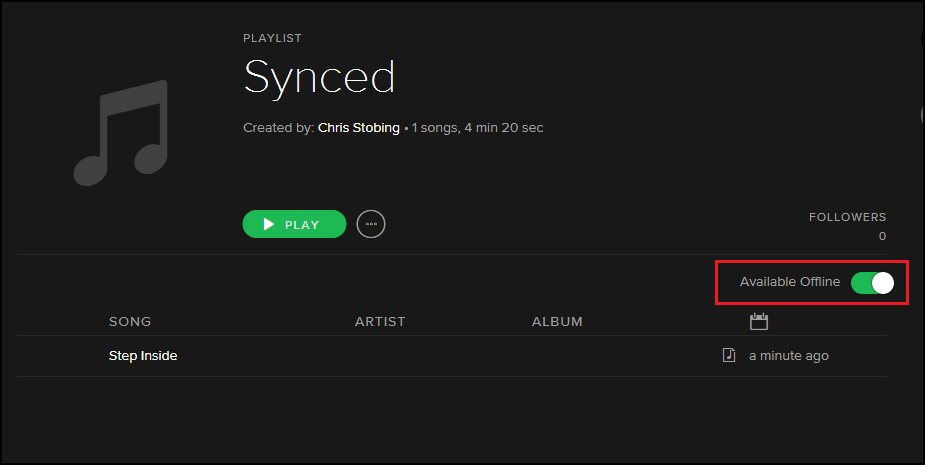This screenshot has height=465, width=925.
Task: Open the ellipsis more options menu
Action: tap(371, 224)
